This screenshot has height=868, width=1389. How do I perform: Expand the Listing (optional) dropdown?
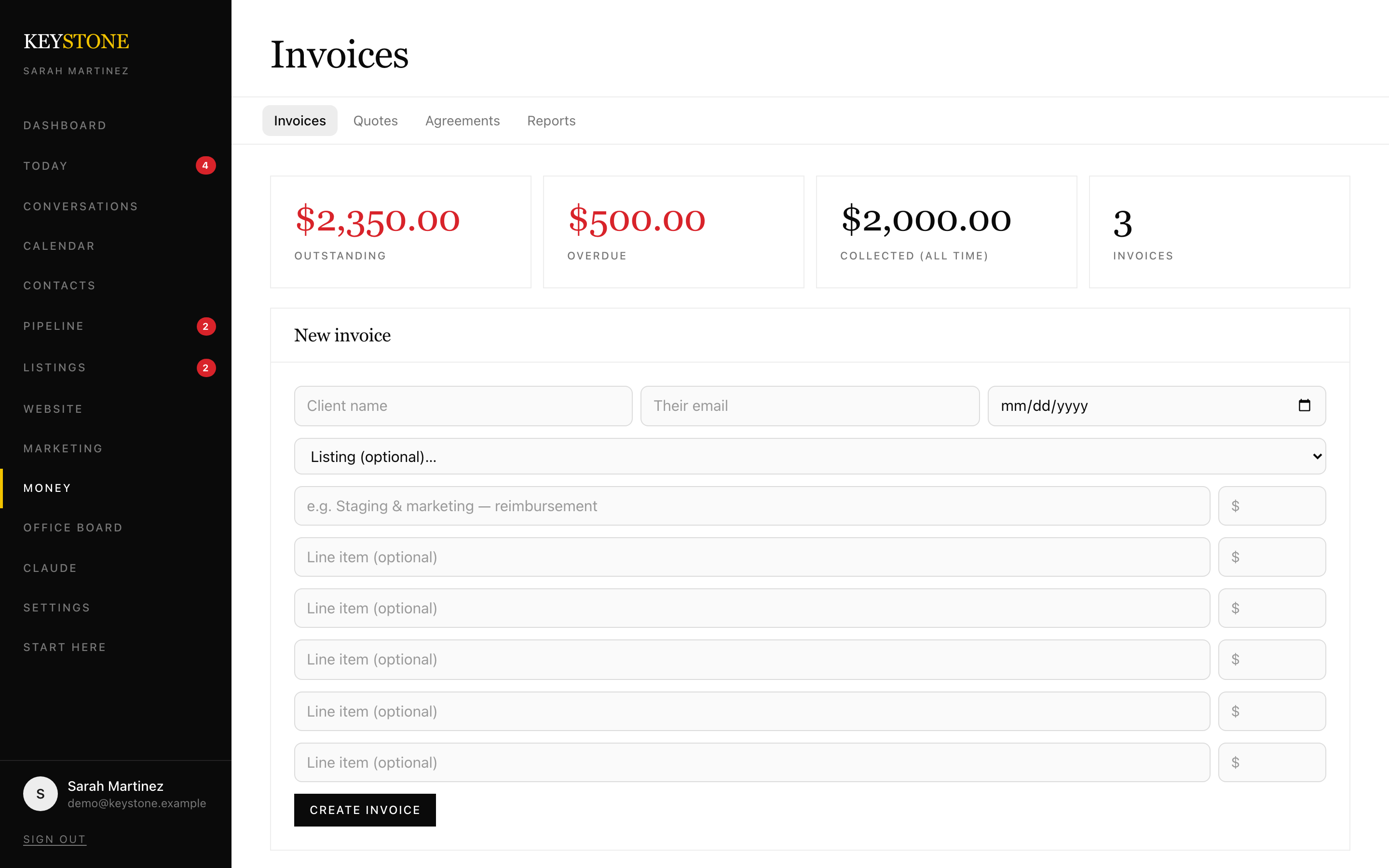(810, 456)
